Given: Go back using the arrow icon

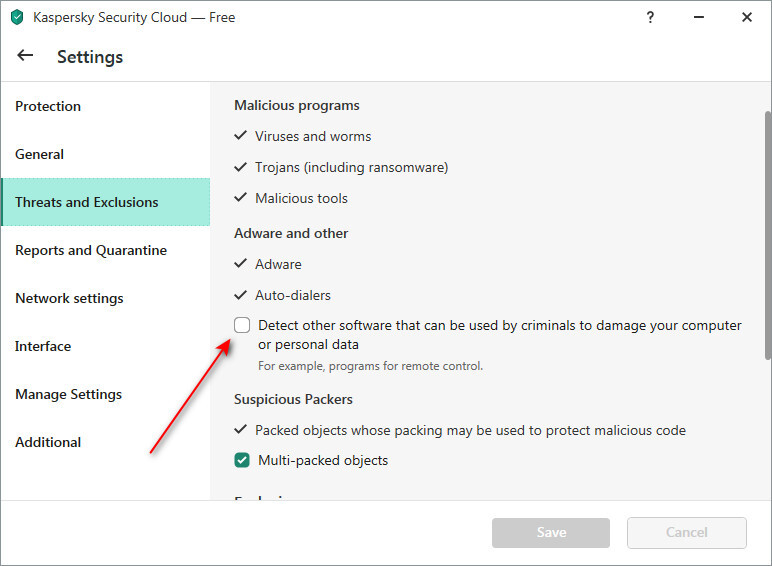Looking at the screenshot, I should click(x=25, y=55).
